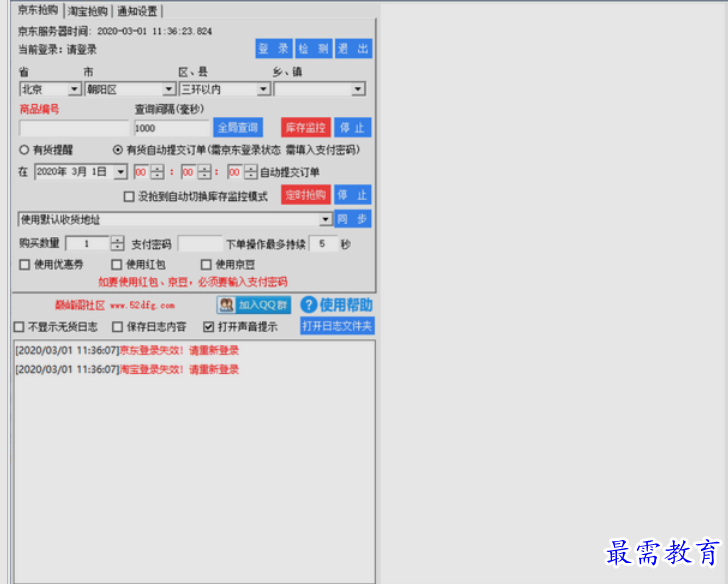Image resolution: width=728 pixels, height=584 pixels.
Task: Click the 查询间隔 field showing 1000
Action: point(171,128)
